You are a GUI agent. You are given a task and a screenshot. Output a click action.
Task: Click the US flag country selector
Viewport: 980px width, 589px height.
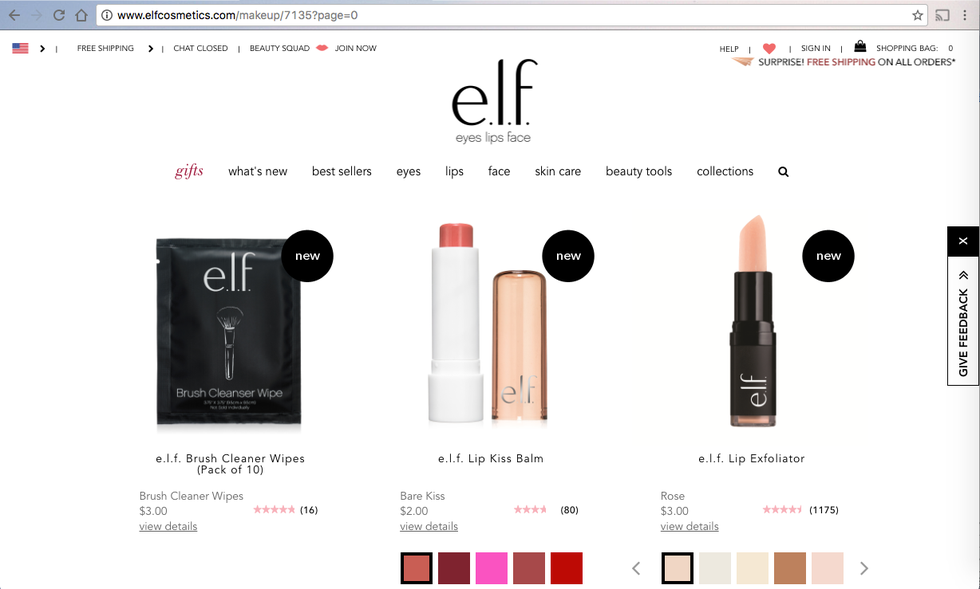click(x=20, y=48)
